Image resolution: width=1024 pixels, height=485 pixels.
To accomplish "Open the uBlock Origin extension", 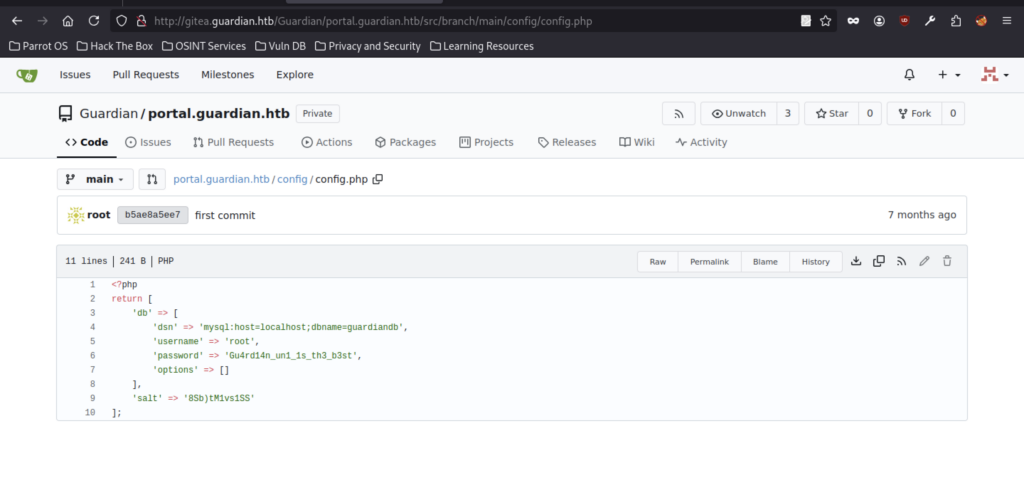I will coord(904,20).
